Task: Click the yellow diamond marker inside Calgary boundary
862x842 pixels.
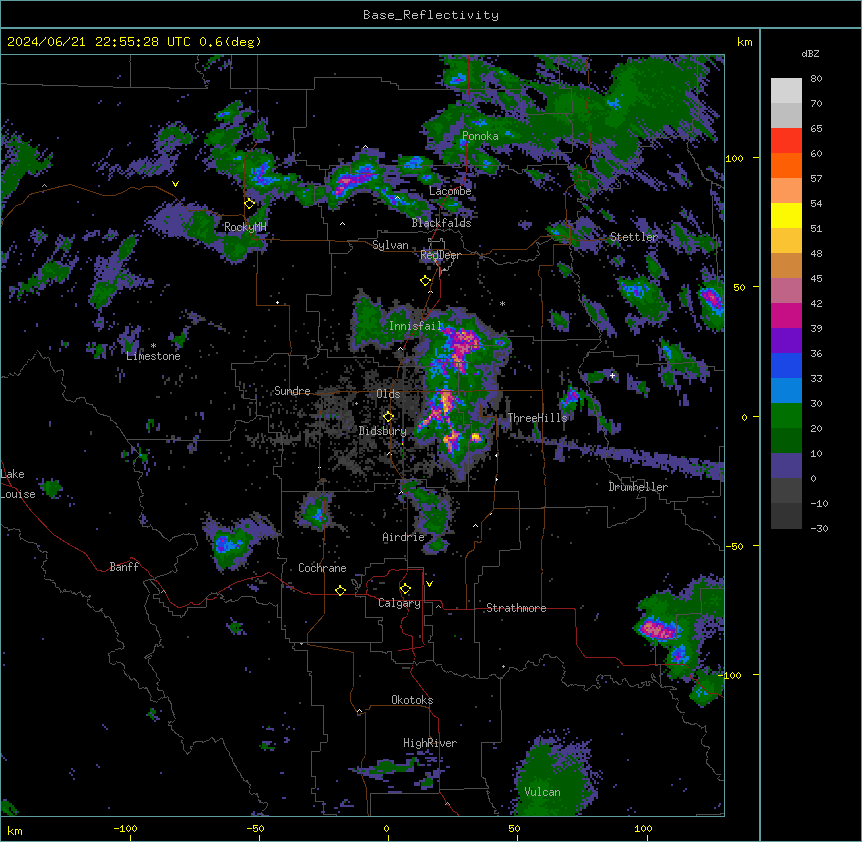Action: [405, 589]
